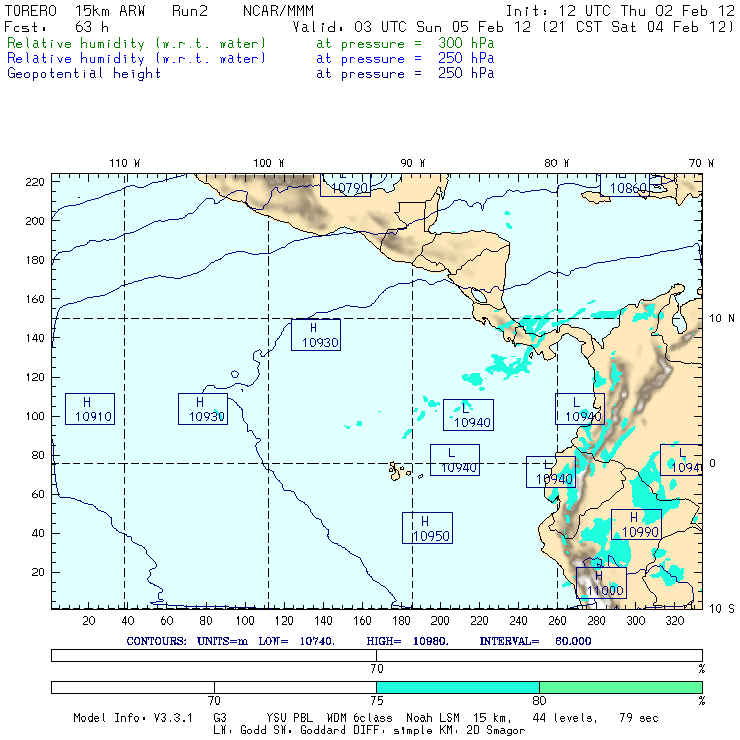Click the 80-percent green color bar segment

tap(621, 687)
